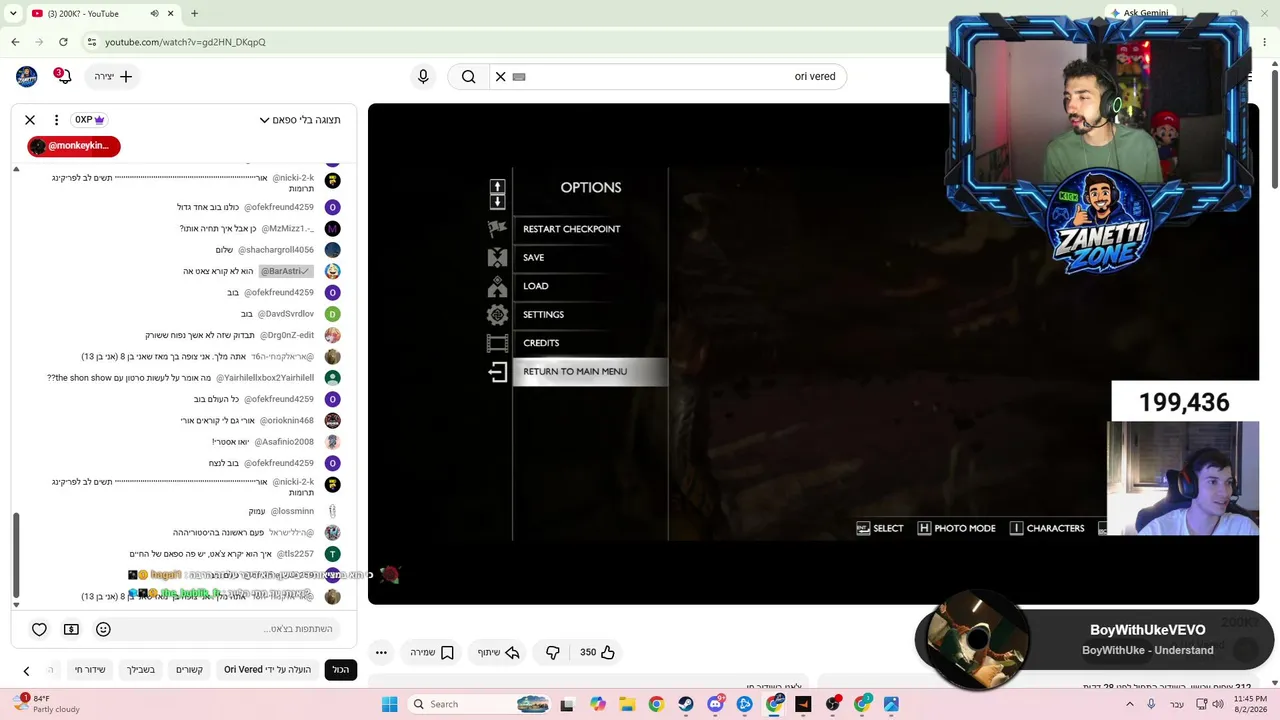The height and width of the screenshot is (720, 1280).
Task: Like the video with thumbs up
Action: 598,652
